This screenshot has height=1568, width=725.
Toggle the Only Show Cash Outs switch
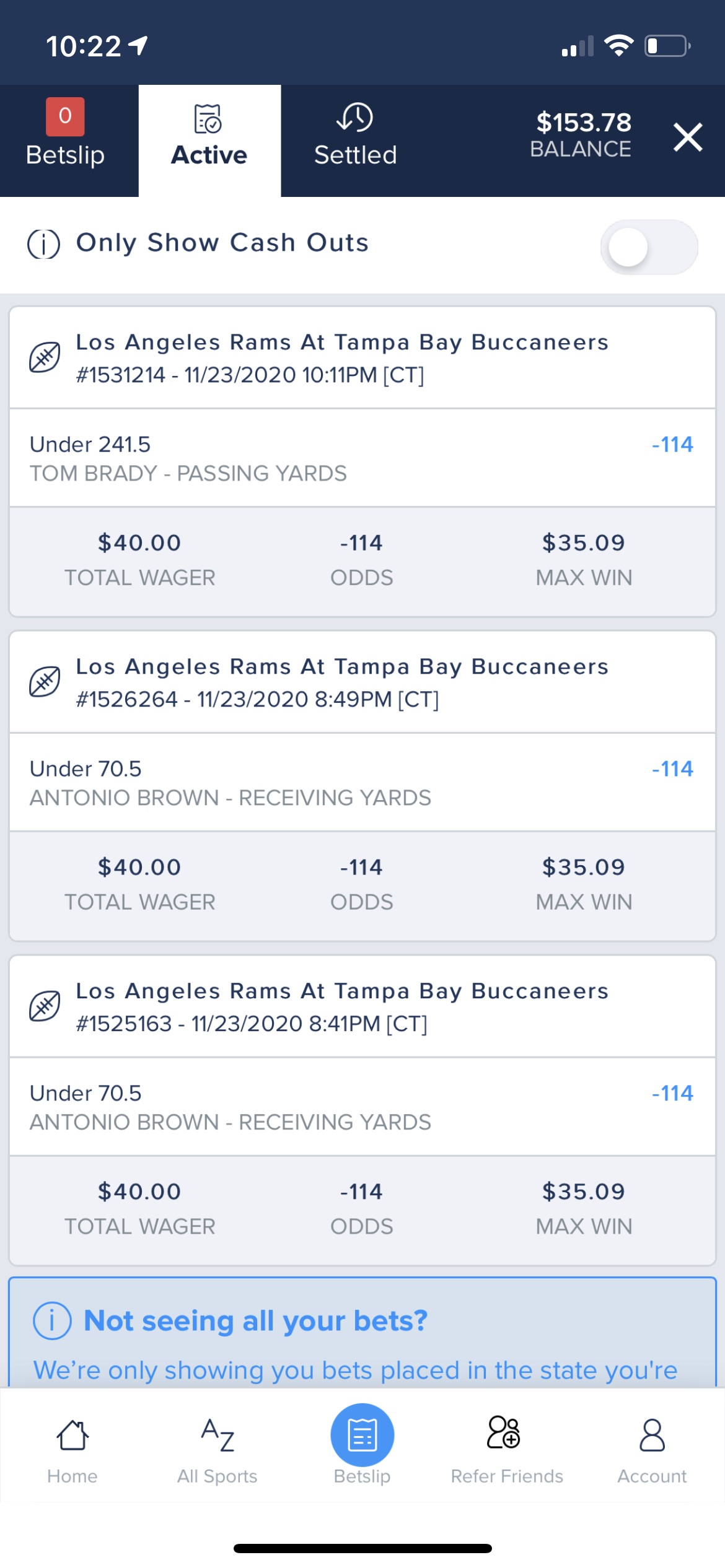point(649,246)
